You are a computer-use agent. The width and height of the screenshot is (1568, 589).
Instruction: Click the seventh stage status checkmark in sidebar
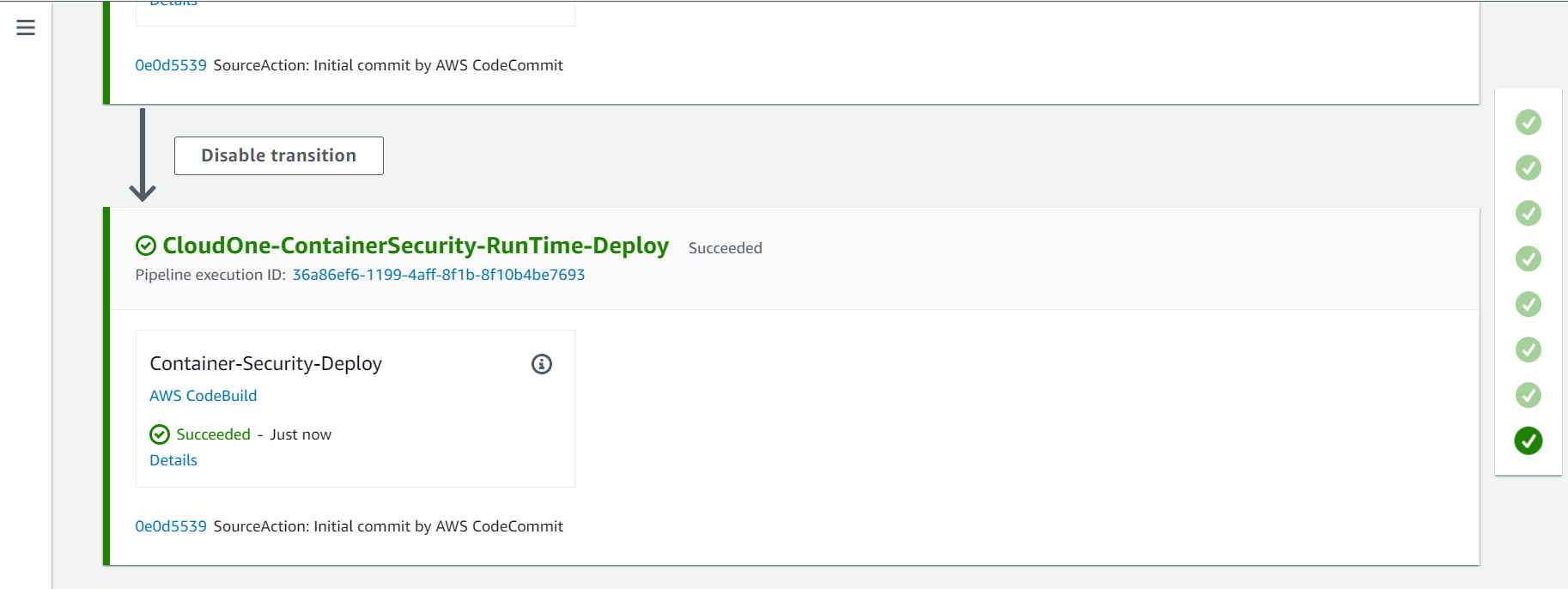[x=1528, y=395]
